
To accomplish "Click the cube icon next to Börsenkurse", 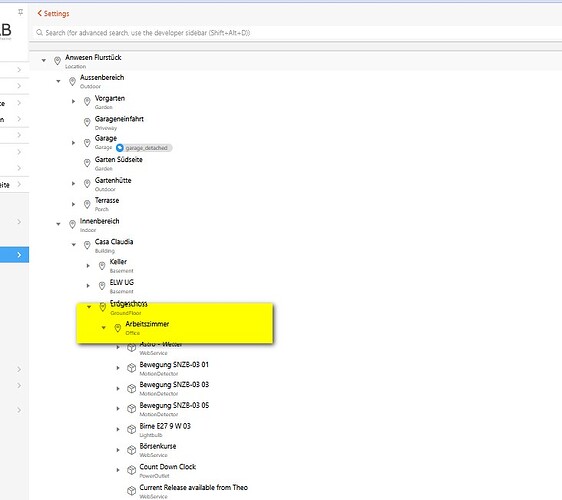I will click(x=132, y=449).
